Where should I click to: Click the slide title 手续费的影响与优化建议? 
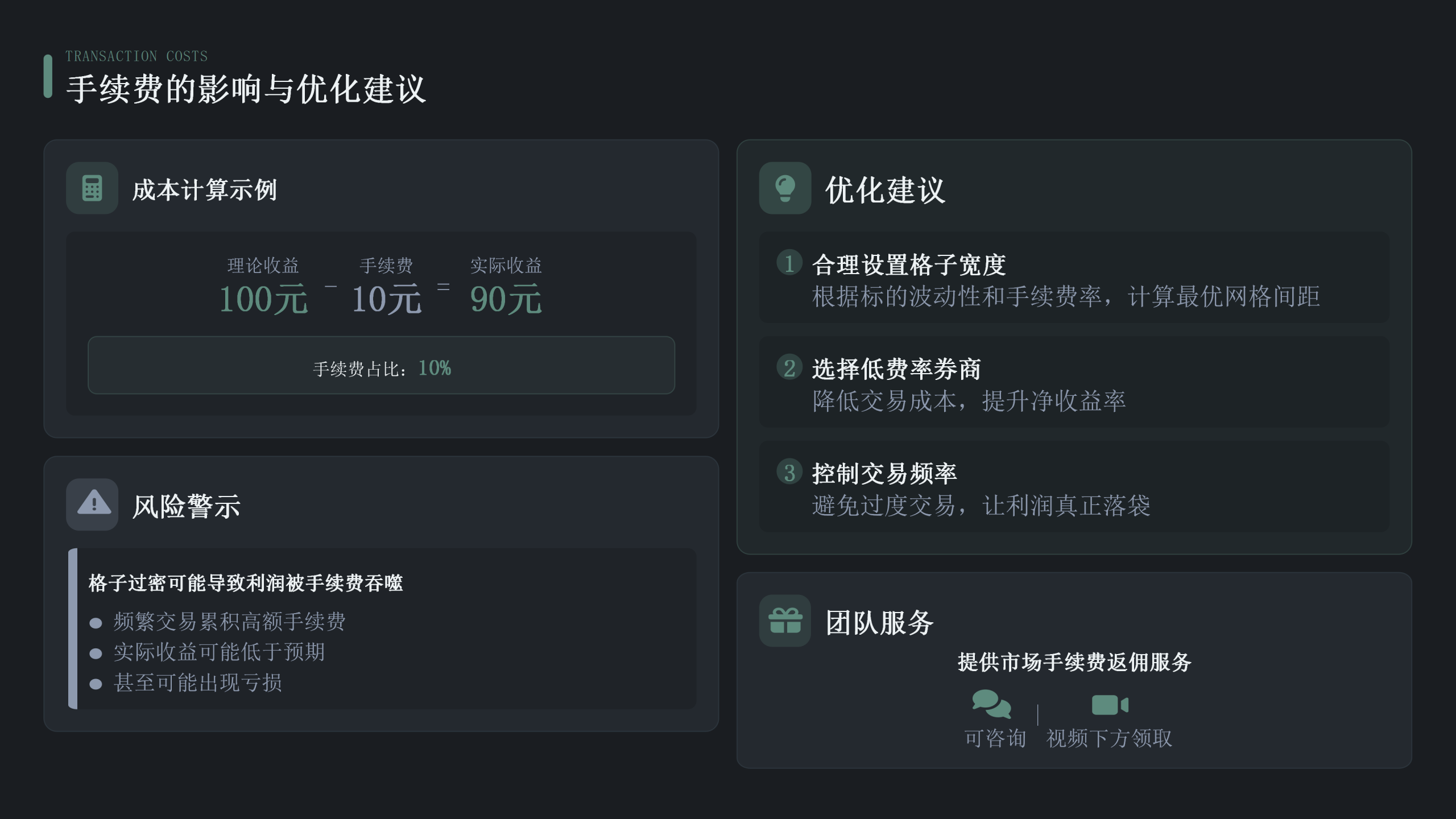coord(246,89)
